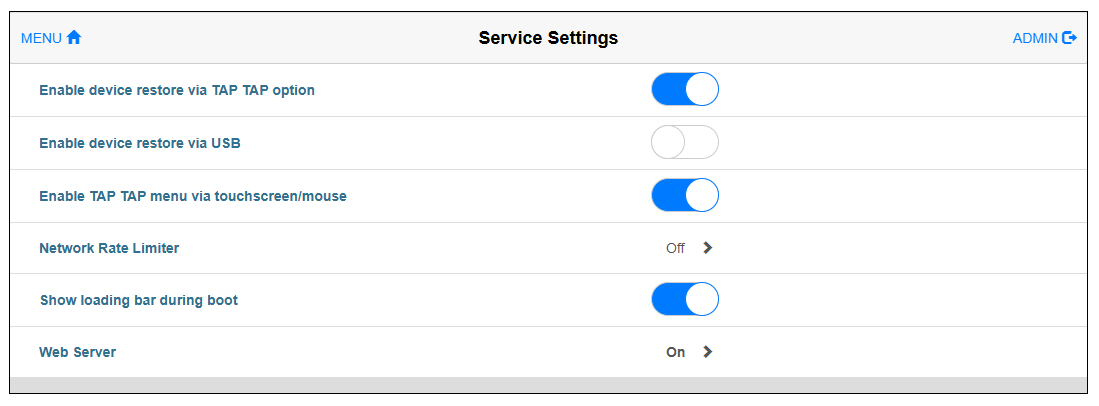Click 'Enable TAP TAP menu via touchscreen/mouse' label

193,196
